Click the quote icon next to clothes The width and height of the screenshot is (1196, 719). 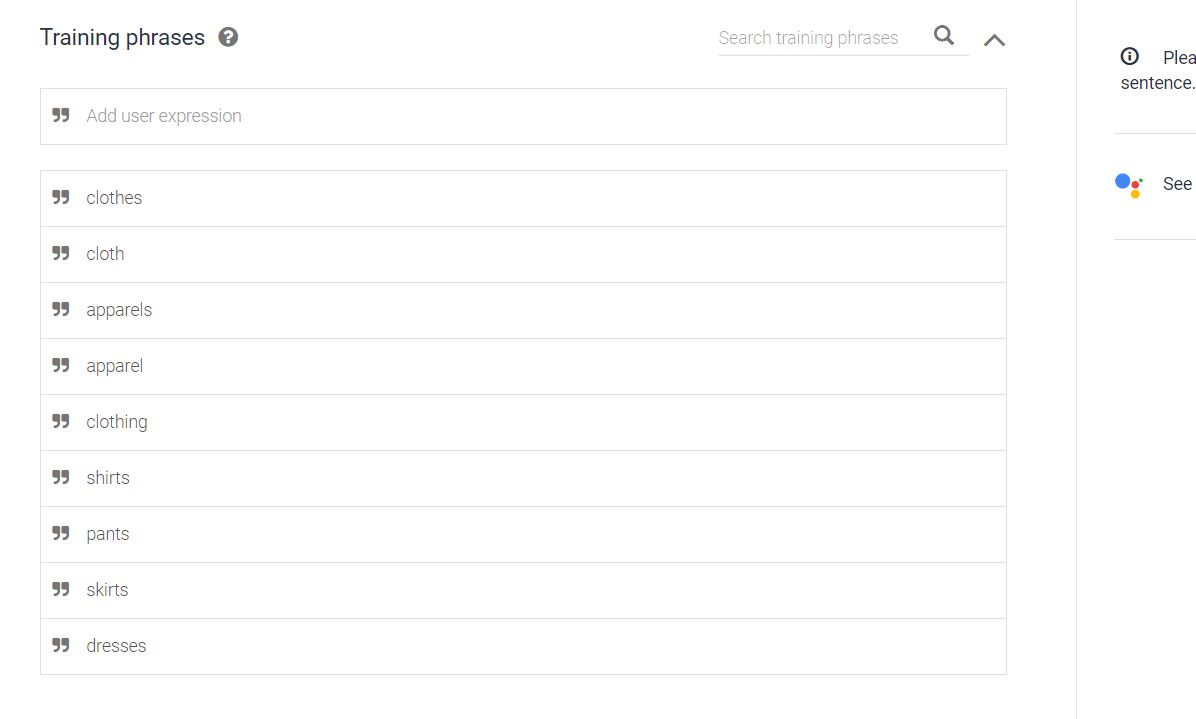click(x=61, y=197)
